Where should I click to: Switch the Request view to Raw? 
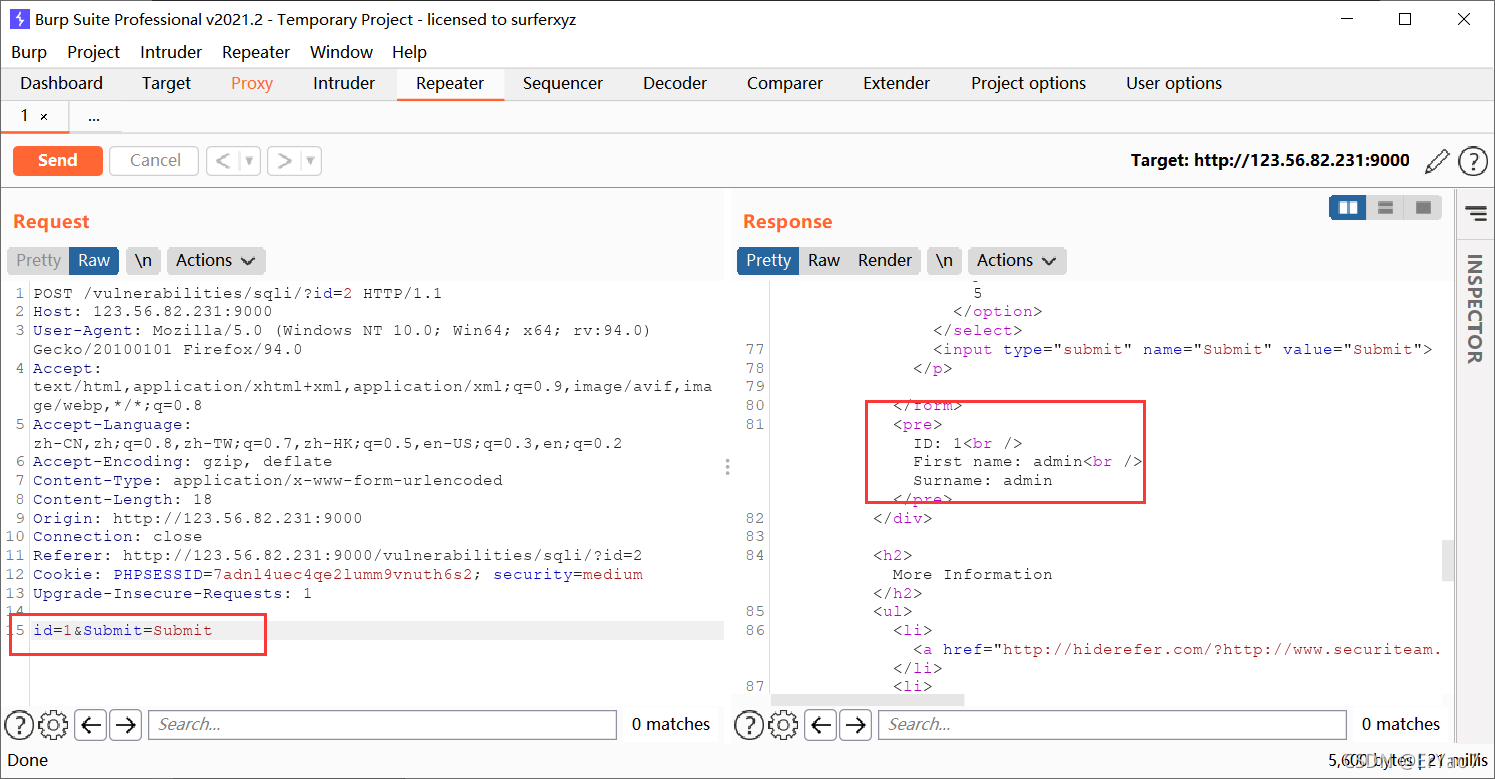point(94,260)
